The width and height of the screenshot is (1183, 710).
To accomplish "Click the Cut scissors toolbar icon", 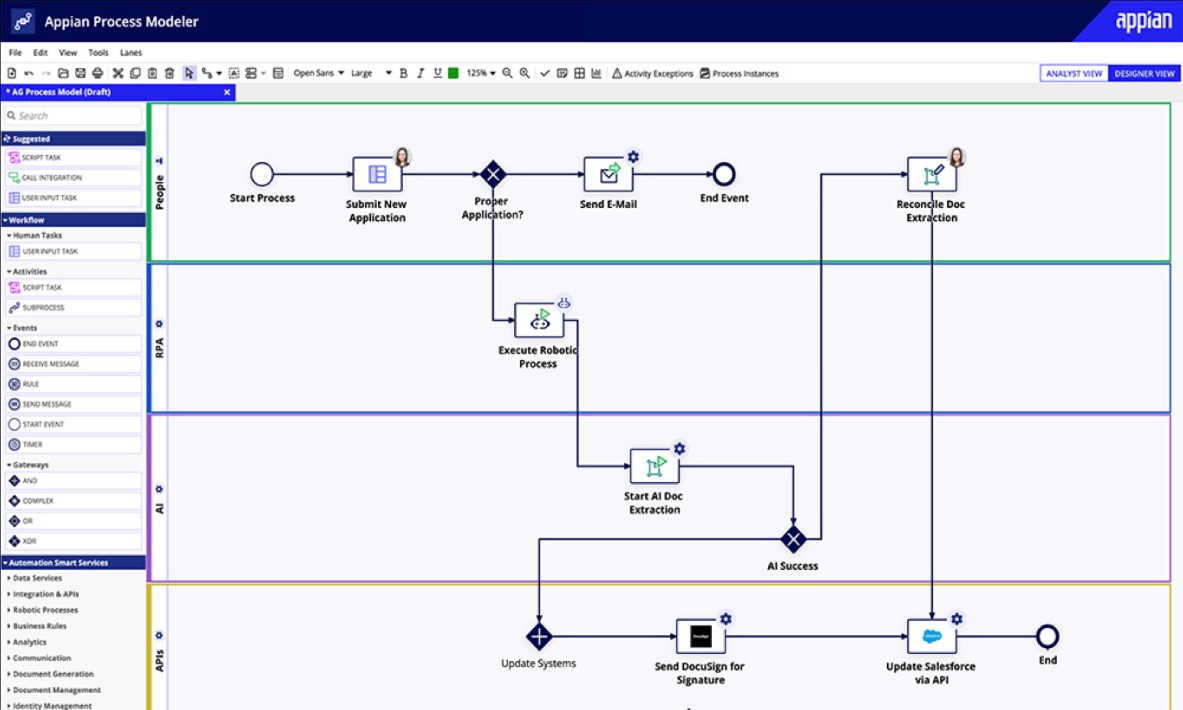I will pyautogui.click(x=118, y=73).
